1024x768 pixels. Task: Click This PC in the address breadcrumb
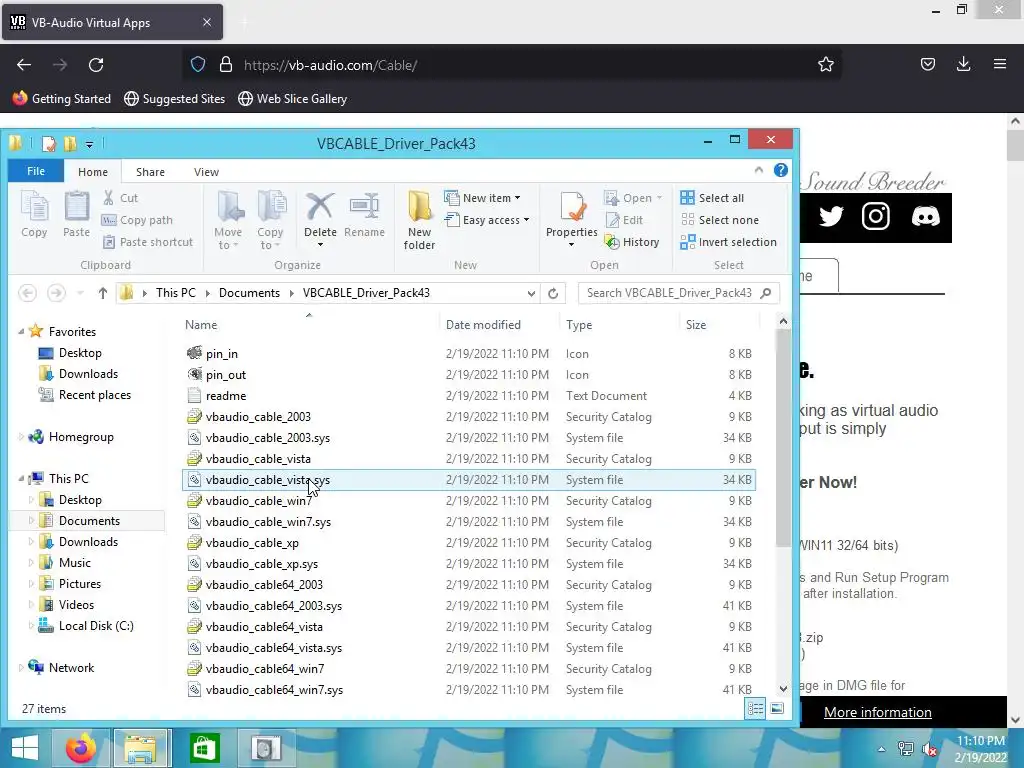(176, 293)
